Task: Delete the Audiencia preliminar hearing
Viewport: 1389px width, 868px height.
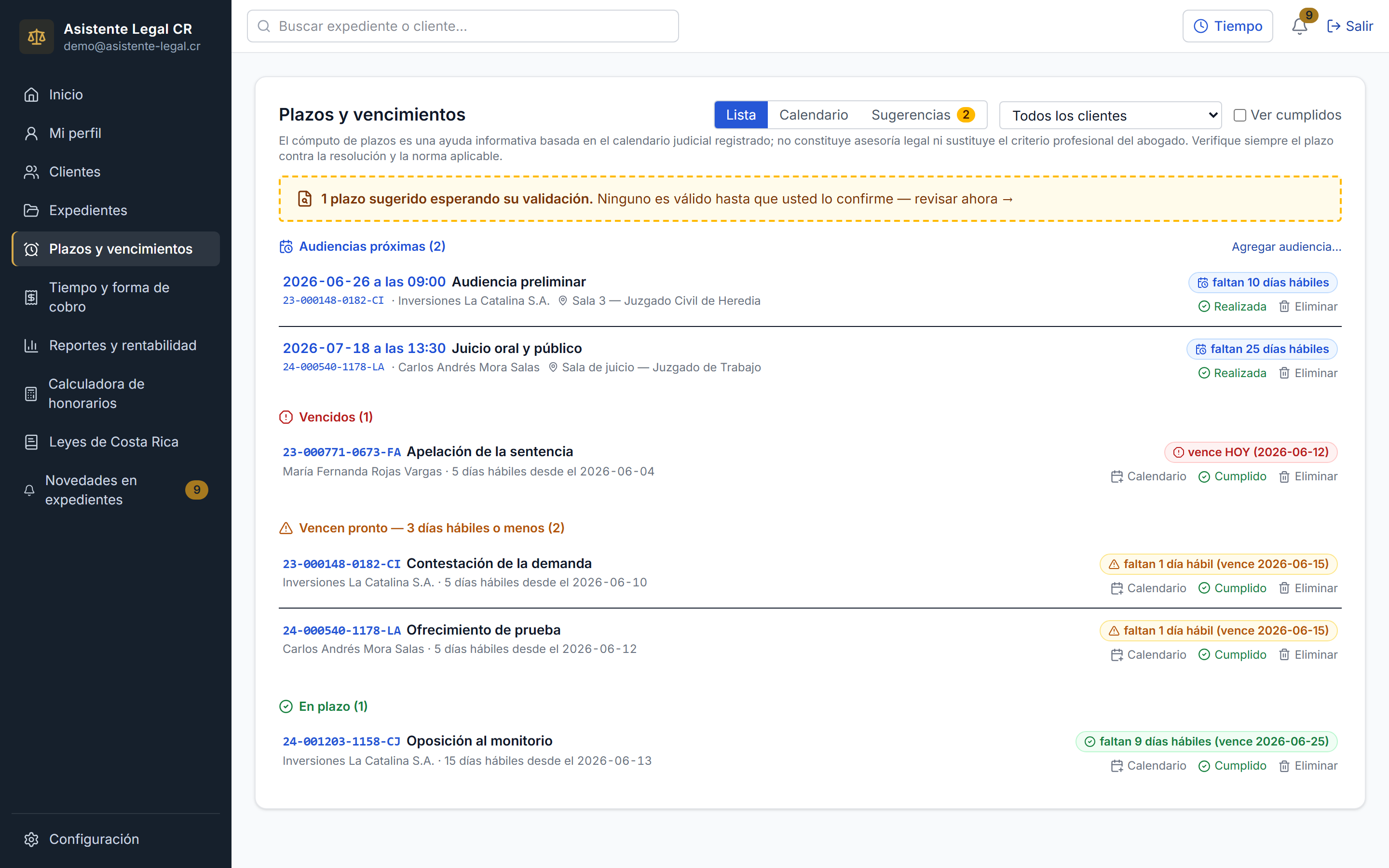Action: (x=1308, y=307)
